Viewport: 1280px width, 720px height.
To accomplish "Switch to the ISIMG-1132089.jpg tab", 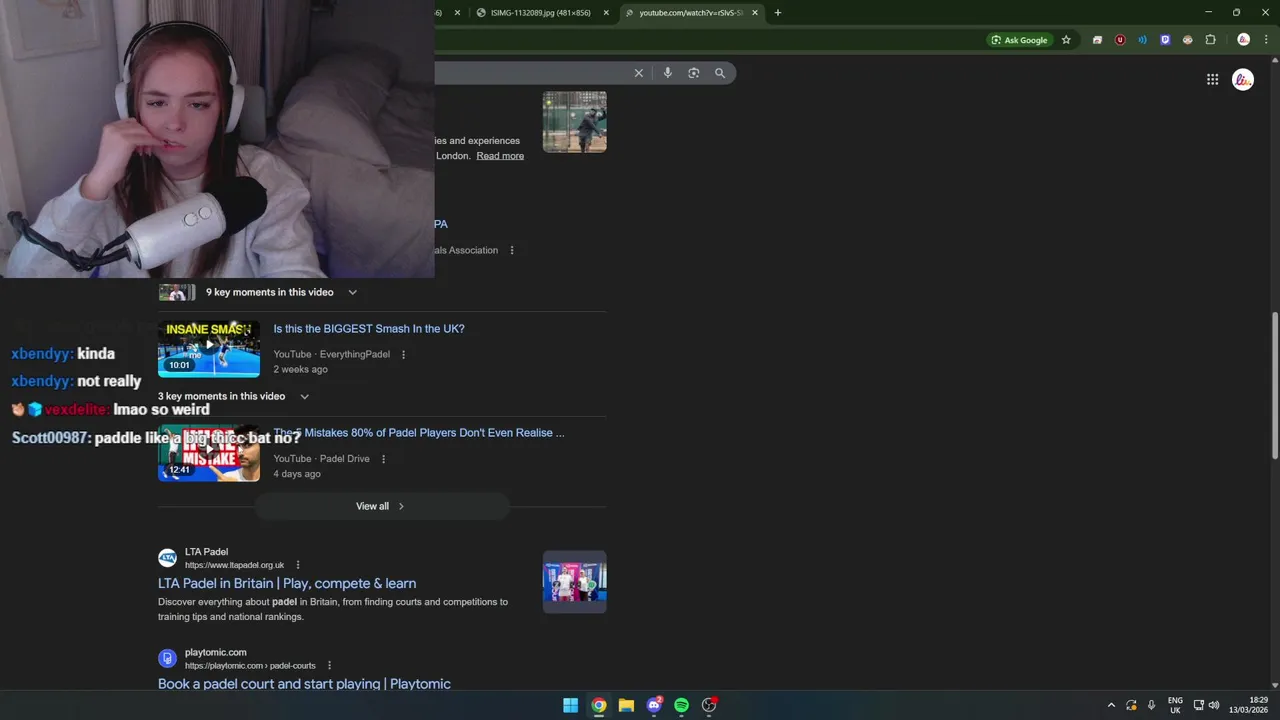I will [x=540, y=13].
